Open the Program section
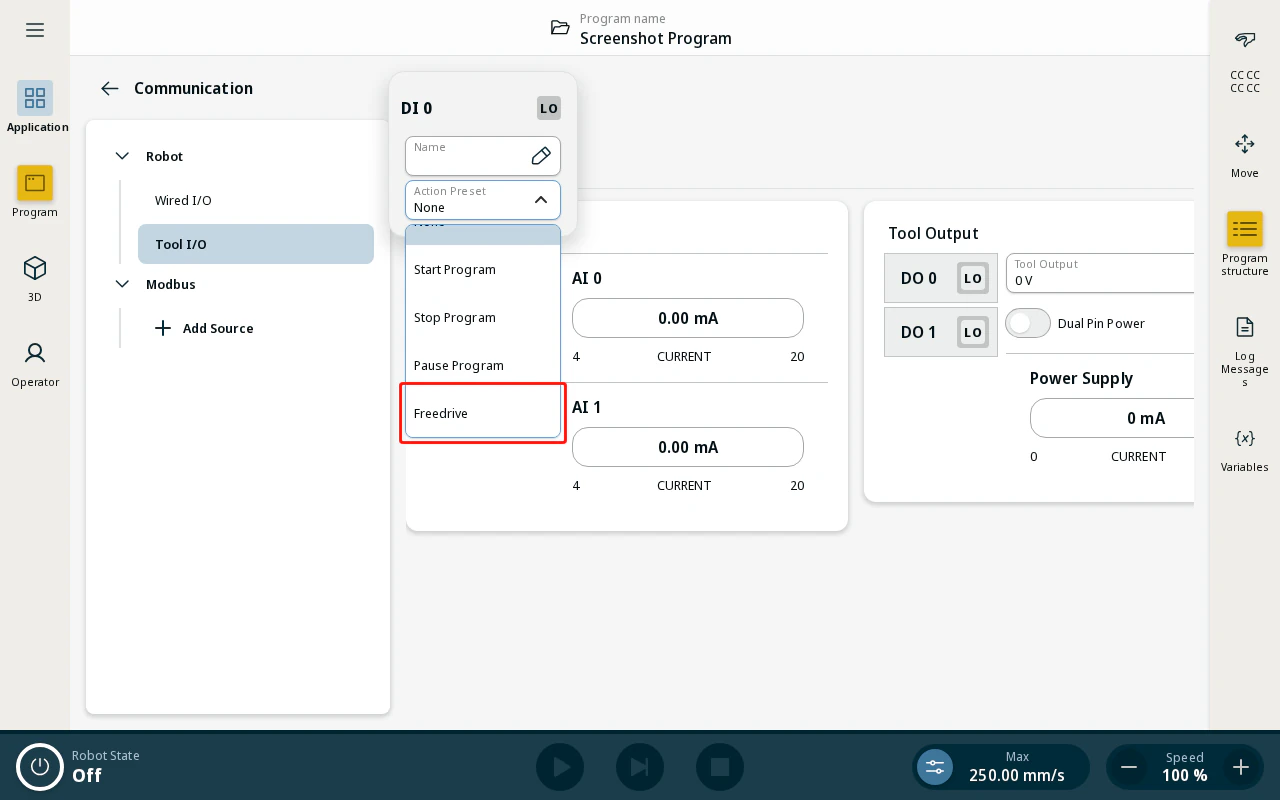Screen dimensions: 1280x800 [35, 192]
